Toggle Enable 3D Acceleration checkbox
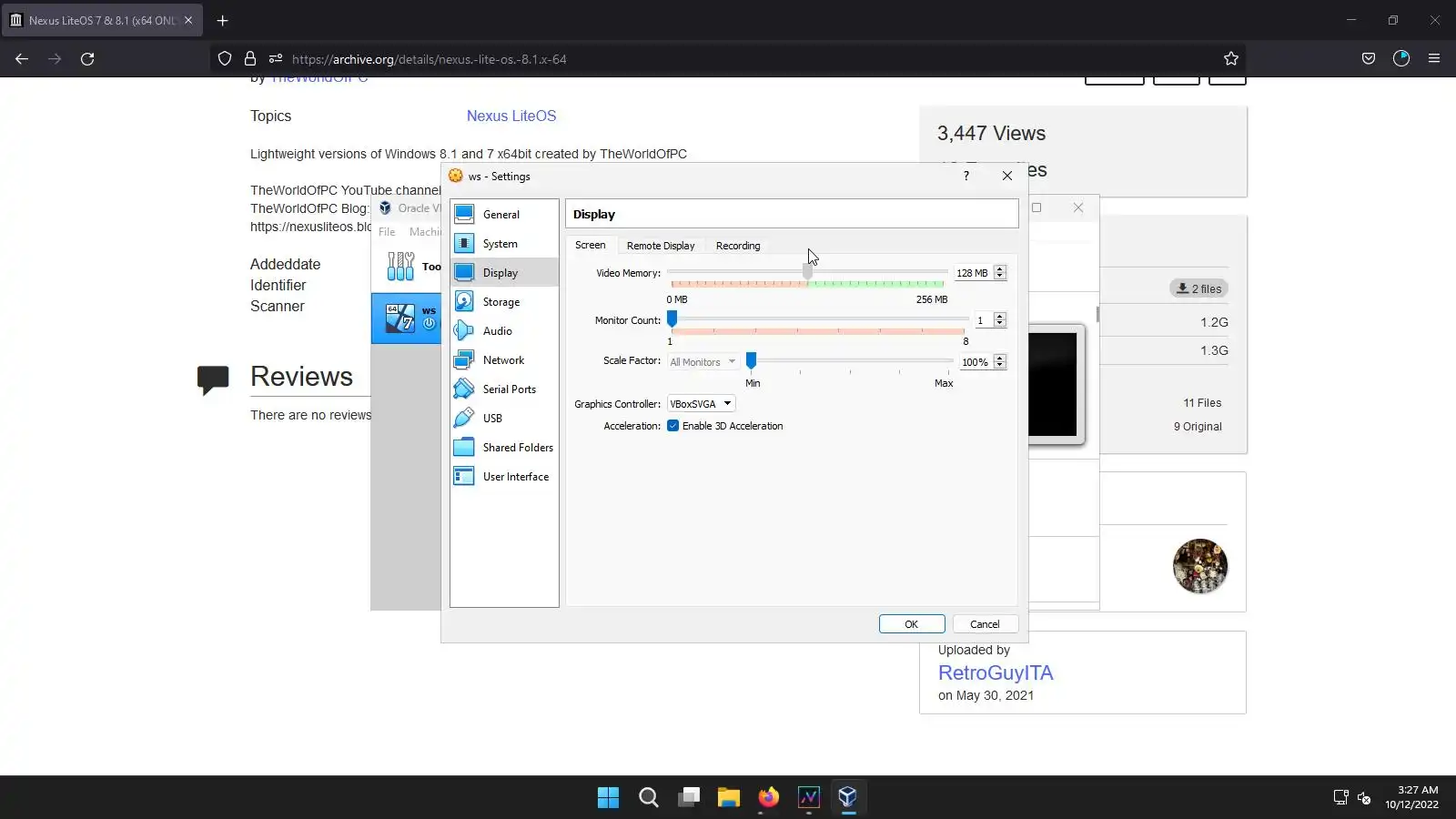Image resolution: width=1456 pixels, height=819 pixels. pos(672,426)
